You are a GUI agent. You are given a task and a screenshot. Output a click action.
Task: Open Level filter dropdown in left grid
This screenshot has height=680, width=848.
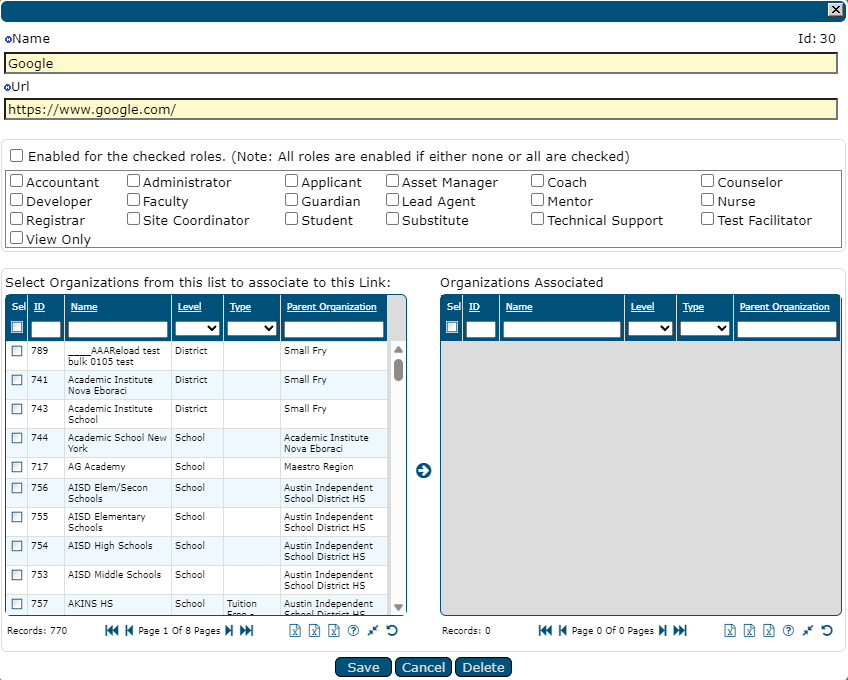pos(197,328)
